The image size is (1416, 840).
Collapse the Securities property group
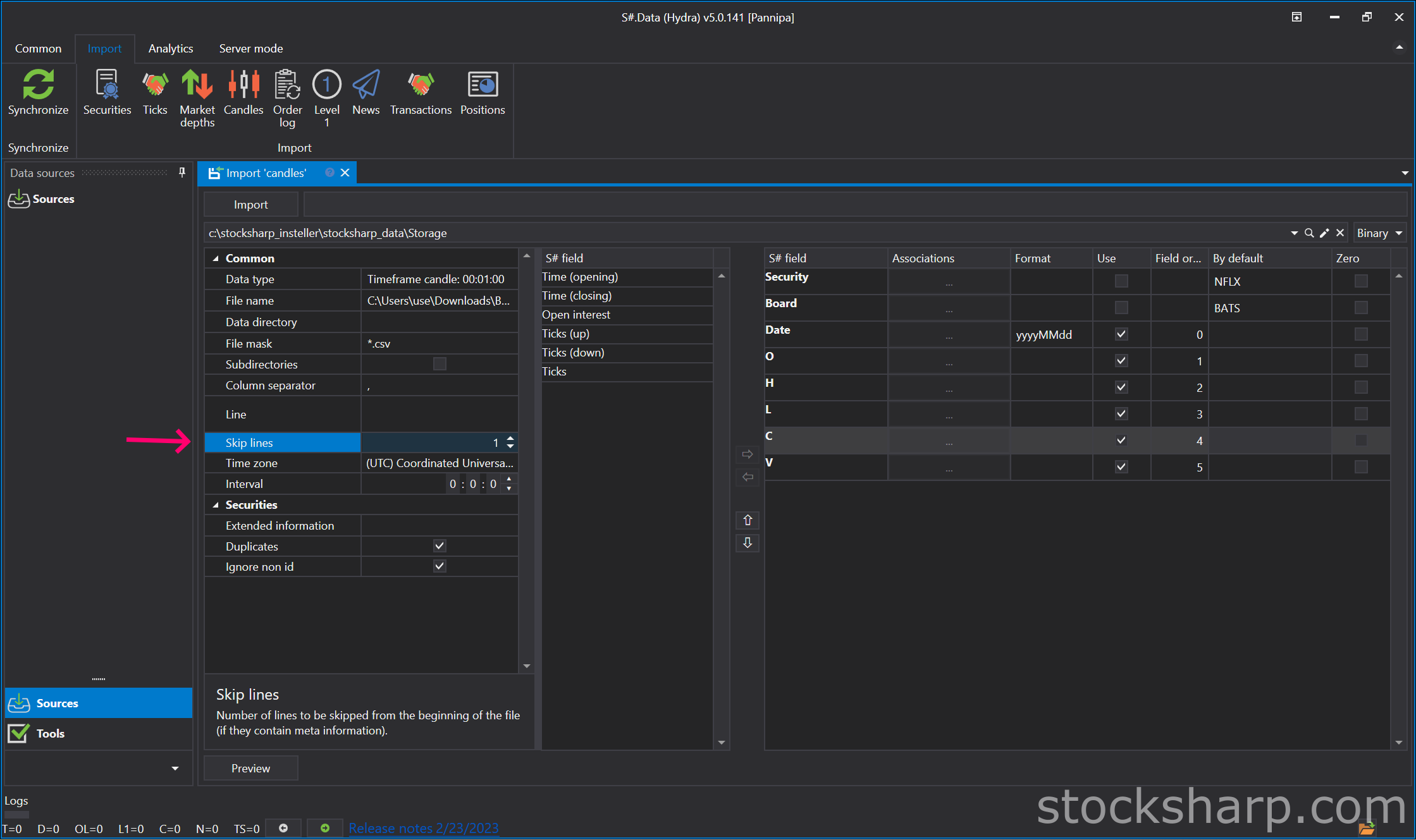pyautogui.click(x=216, y=505)
